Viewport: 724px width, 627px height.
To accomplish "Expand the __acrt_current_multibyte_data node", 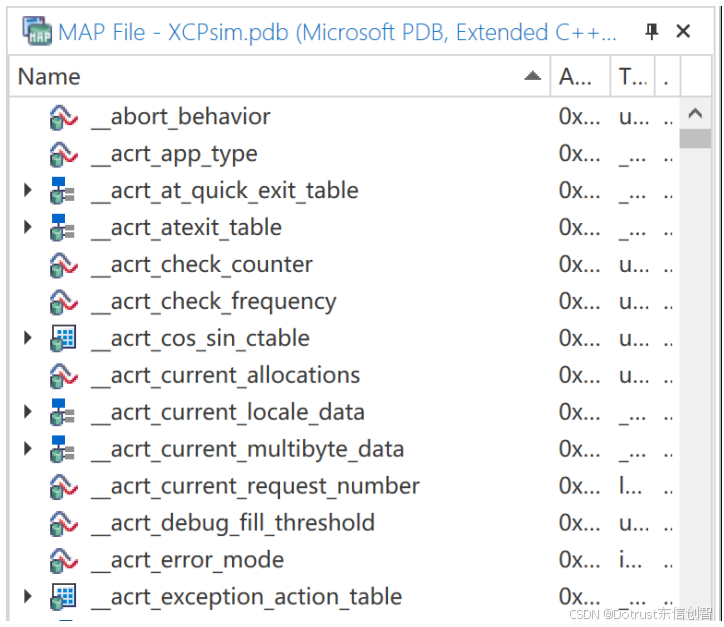I will (x=28, y=449).
